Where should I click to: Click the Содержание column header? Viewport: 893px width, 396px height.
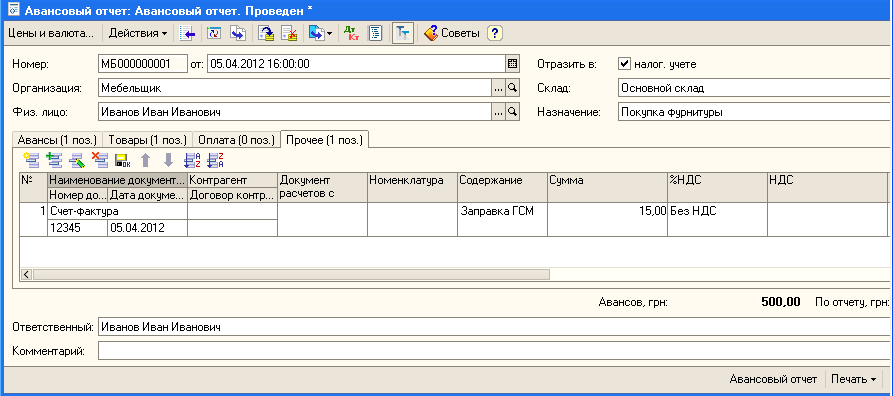[502, 187]
